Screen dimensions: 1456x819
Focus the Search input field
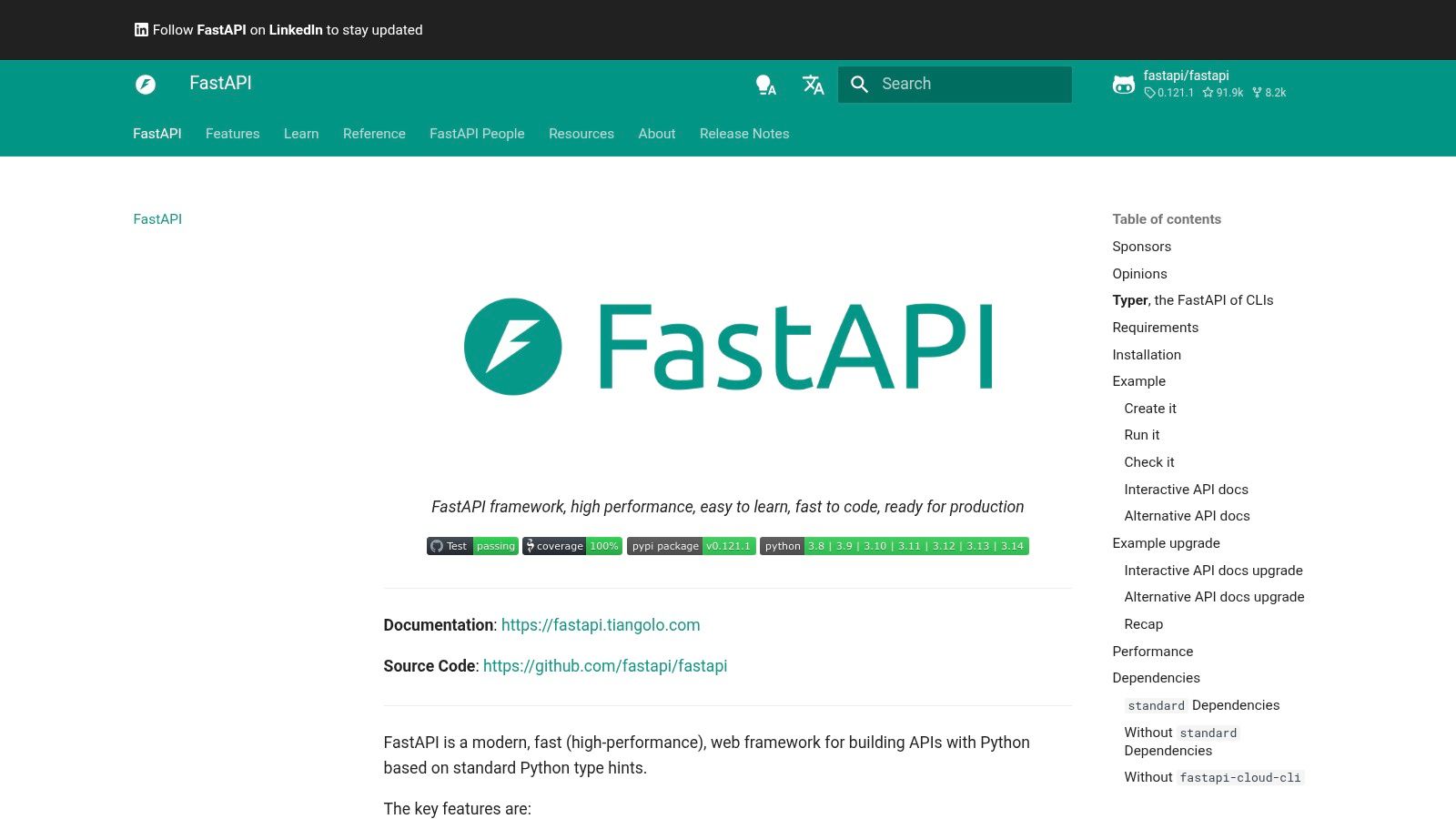coord(965,84)
